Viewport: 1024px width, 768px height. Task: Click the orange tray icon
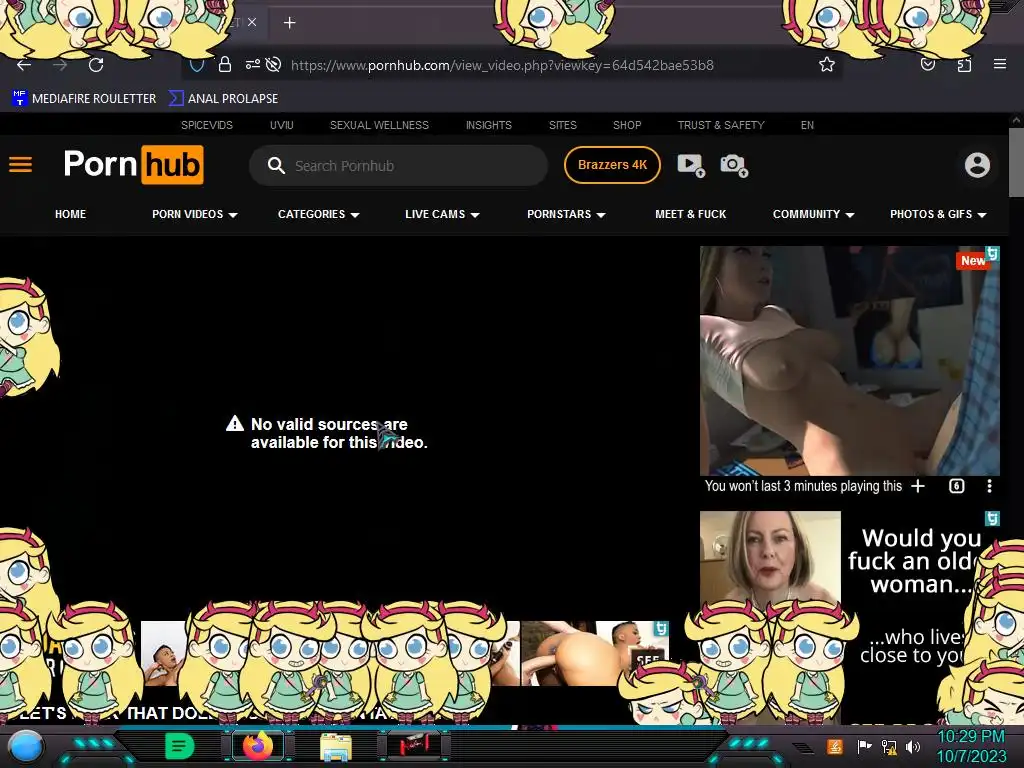pos(835,746)
